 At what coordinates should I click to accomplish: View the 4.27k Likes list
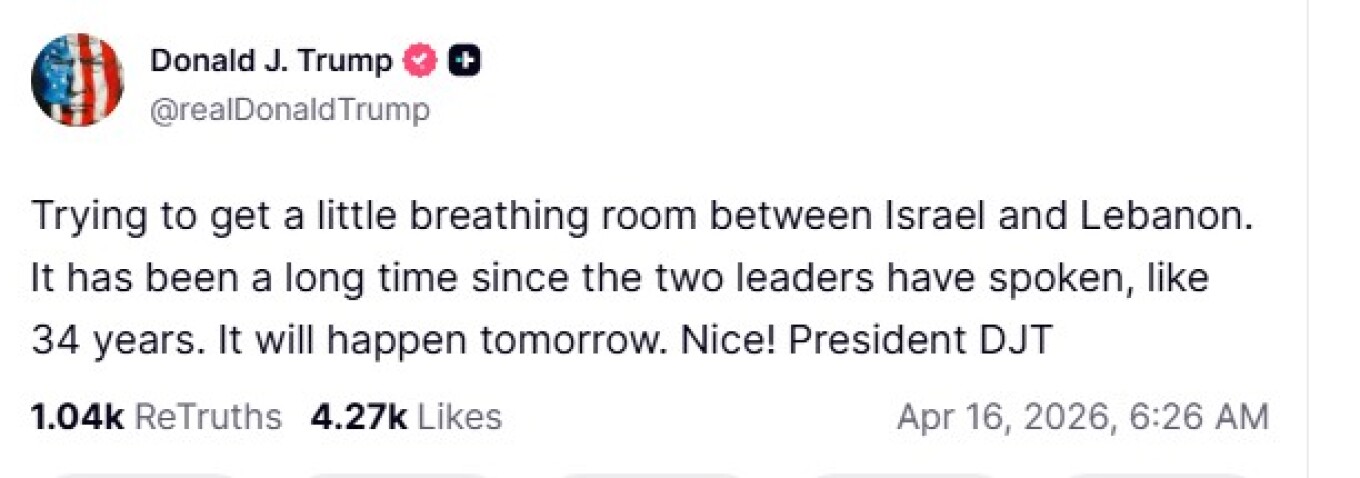pyautogui.click(x=406, y=416)
